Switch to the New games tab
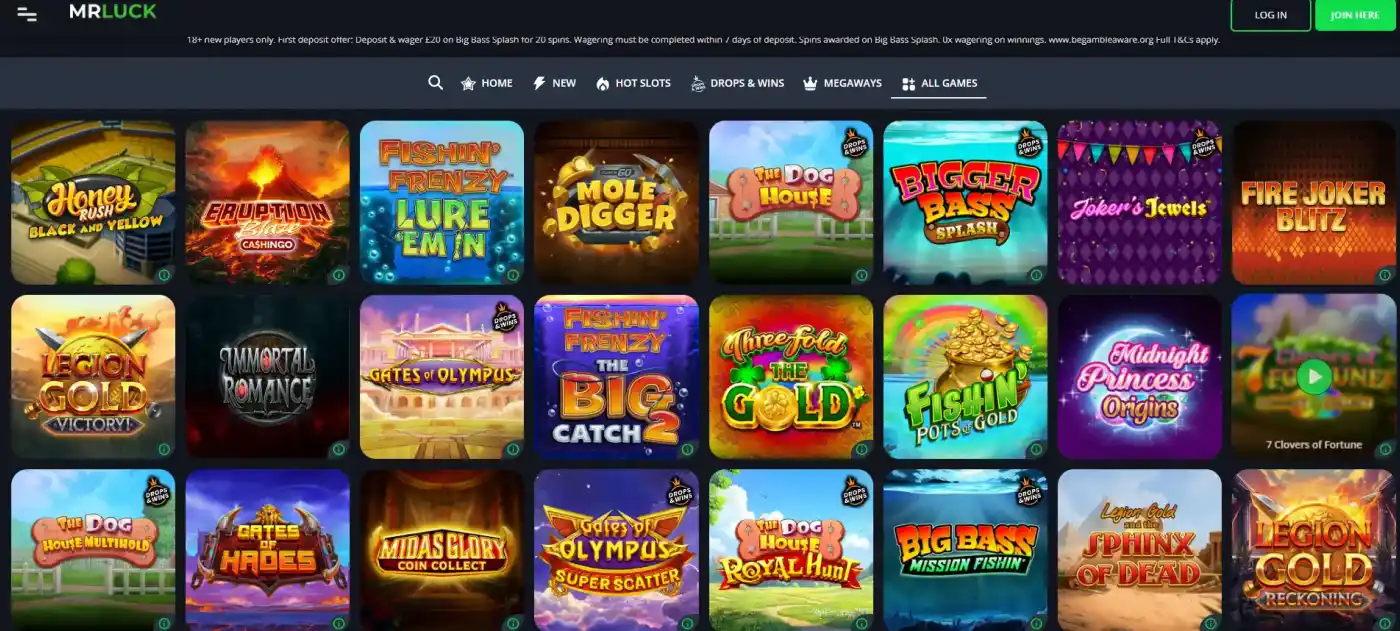1400x631 pixels. [x=554, y=83]
